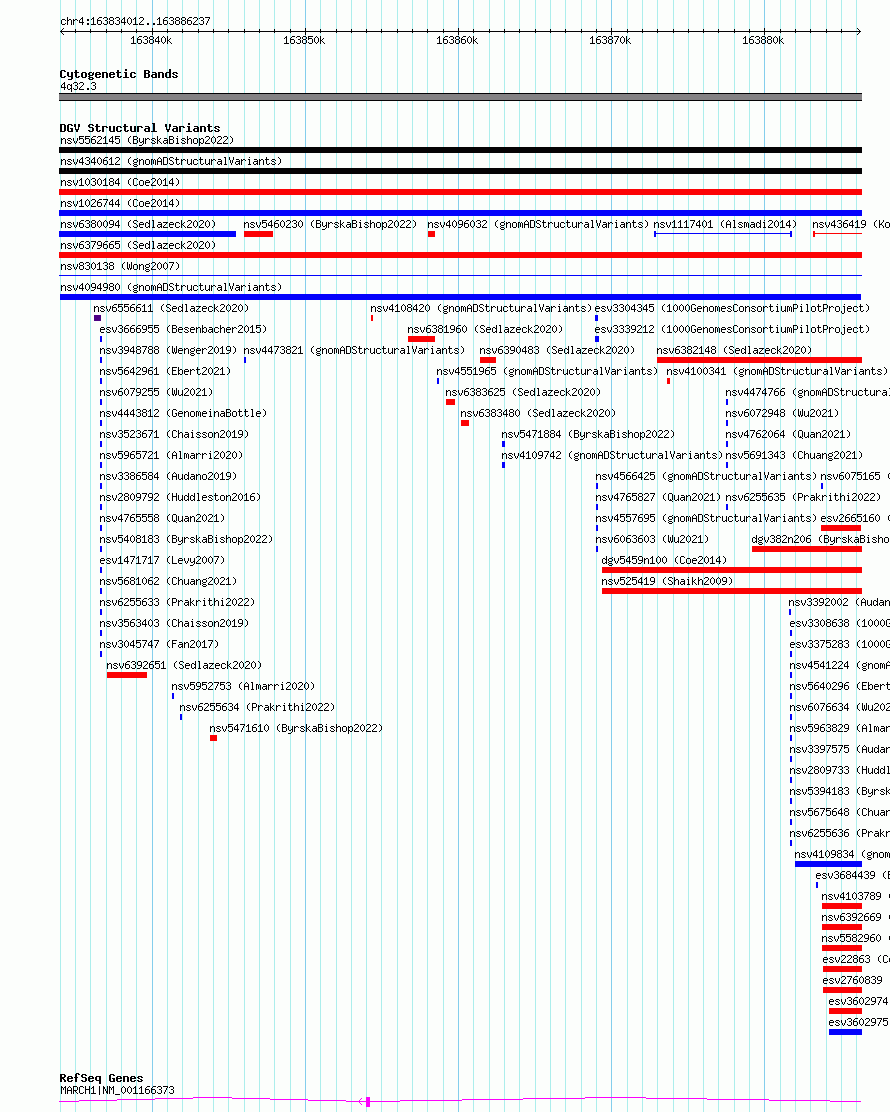Image resolution: width=890 pixels, height=1112 pixels.
Task: Click nsv6063603 (Wu2021) label
Action: [652, 540]
